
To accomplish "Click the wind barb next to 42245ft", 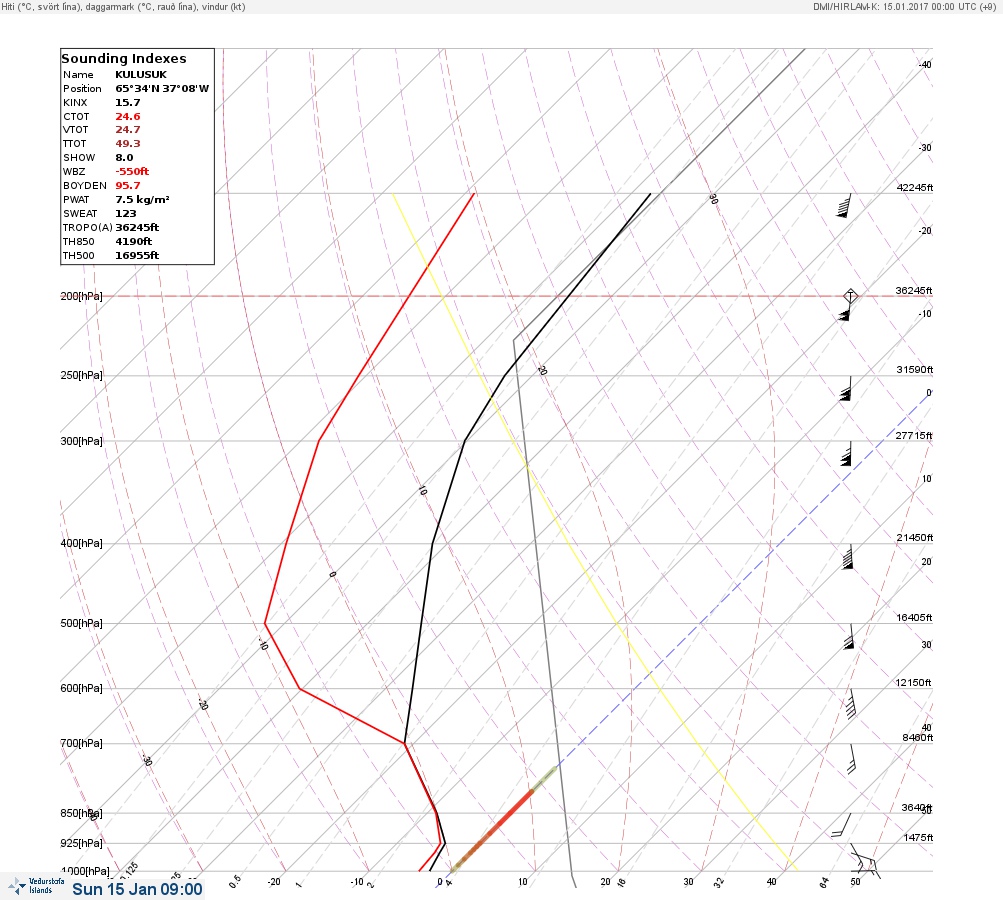I will click(x=844, y=205).
